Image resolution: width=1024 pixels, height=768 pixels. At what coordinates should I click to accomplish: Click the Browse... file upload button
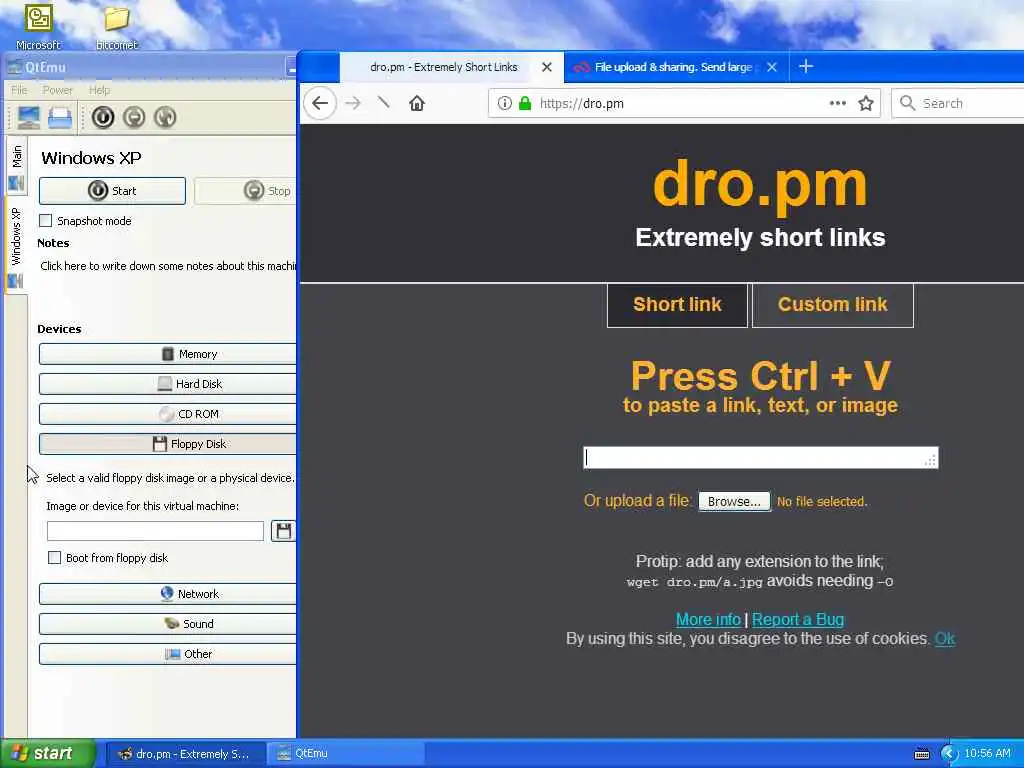coord(734,502)
